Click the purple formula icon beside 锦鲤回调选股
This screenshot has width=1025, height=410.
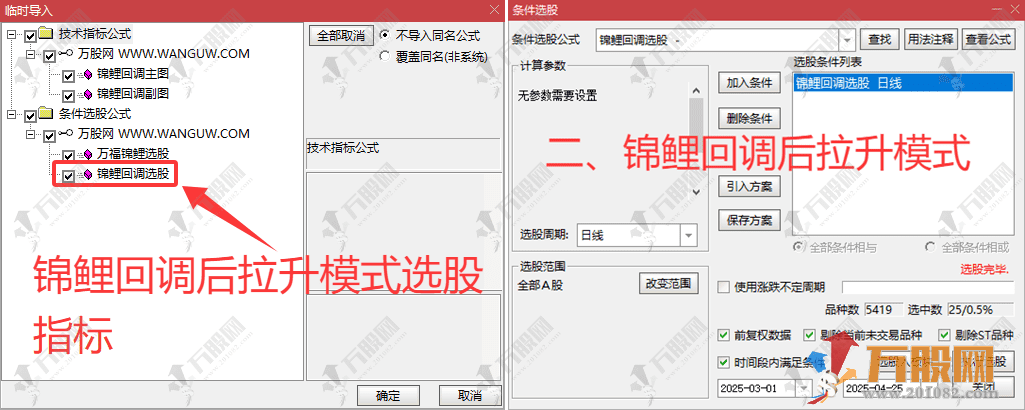click(86, 175)
